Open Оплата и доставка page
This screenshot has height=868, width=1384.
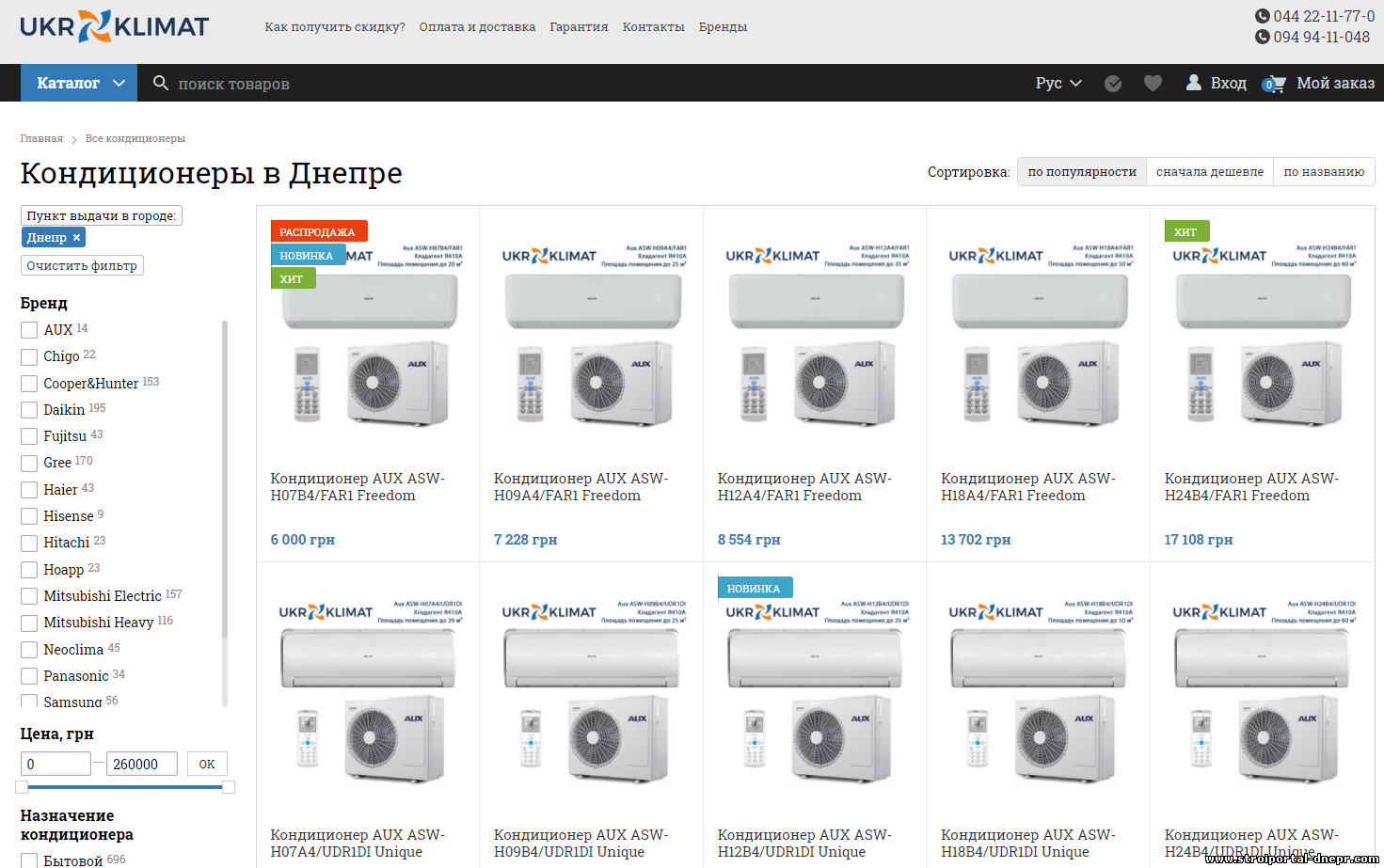coord(477,27)
